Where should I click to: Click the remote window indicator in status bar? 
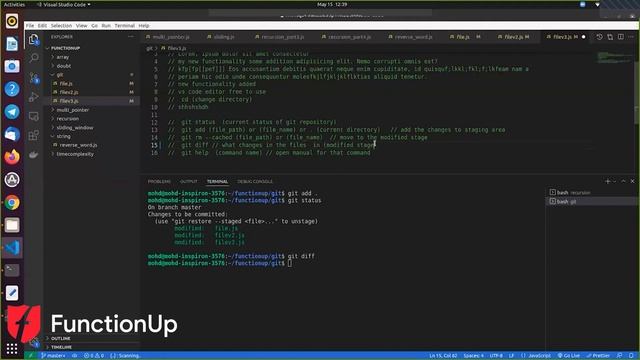(31, 356)
